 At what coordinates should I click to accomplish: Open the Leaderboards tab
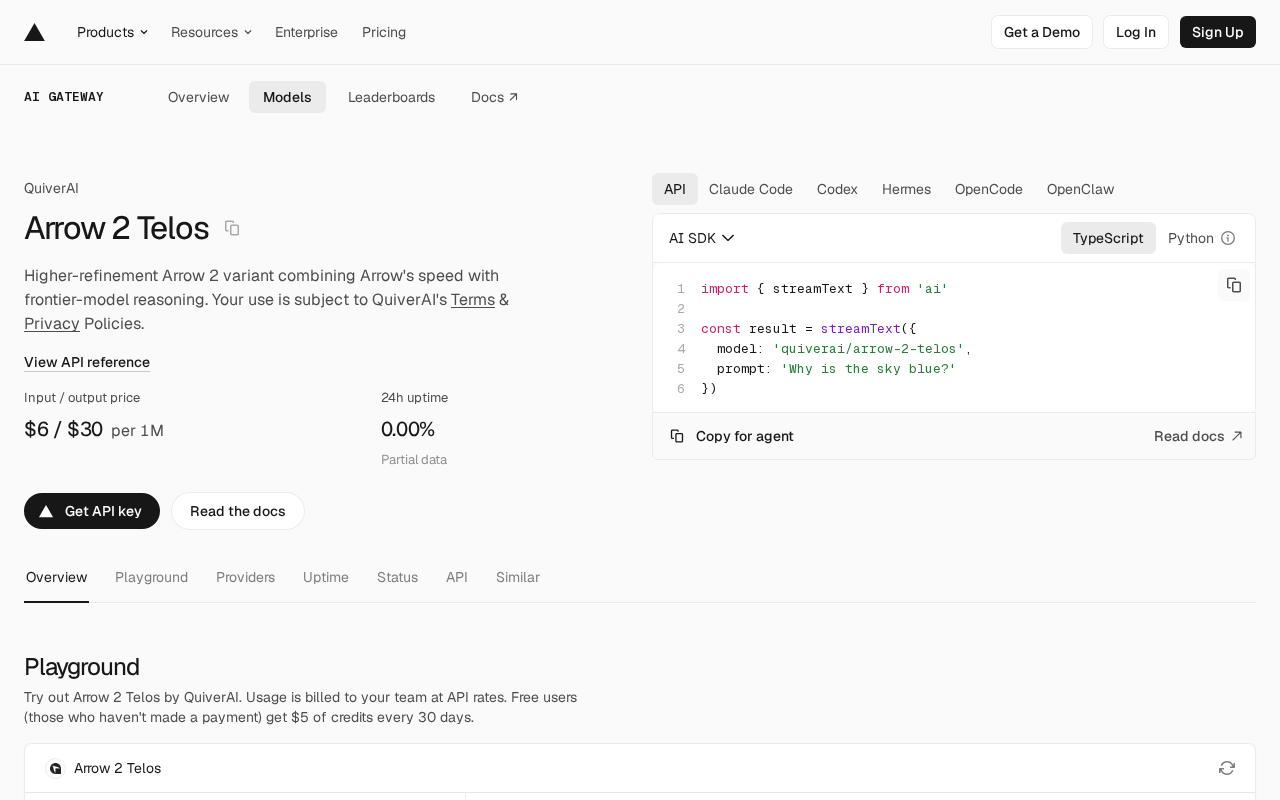(391, 97)
